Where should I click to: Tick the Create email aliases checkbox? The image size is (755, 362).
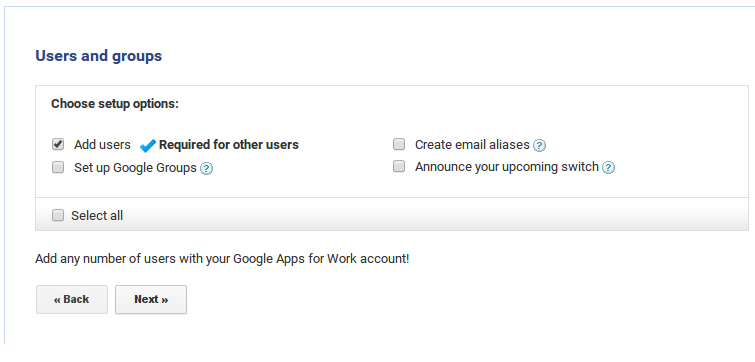[x=399, y=144]
